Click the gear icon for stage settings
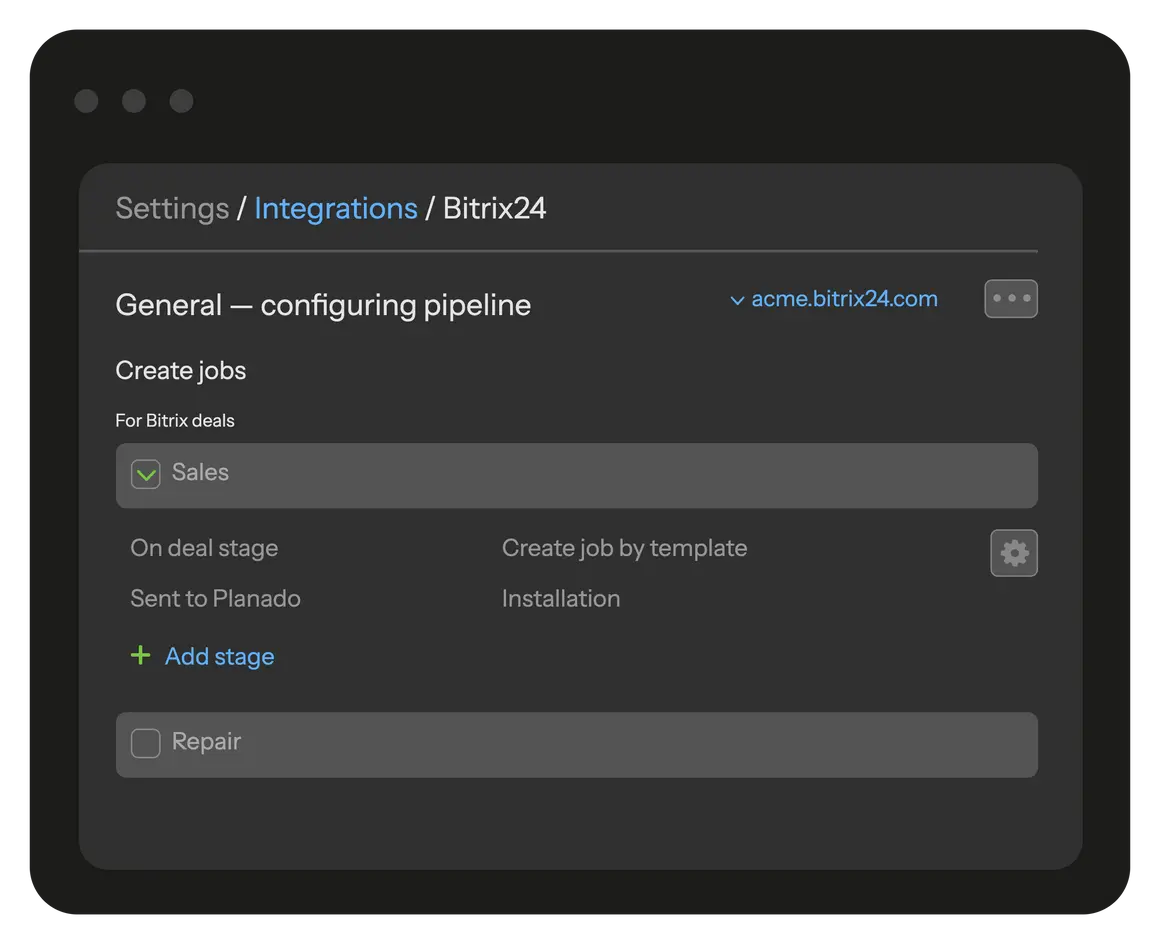 (x=1013, y=553)
